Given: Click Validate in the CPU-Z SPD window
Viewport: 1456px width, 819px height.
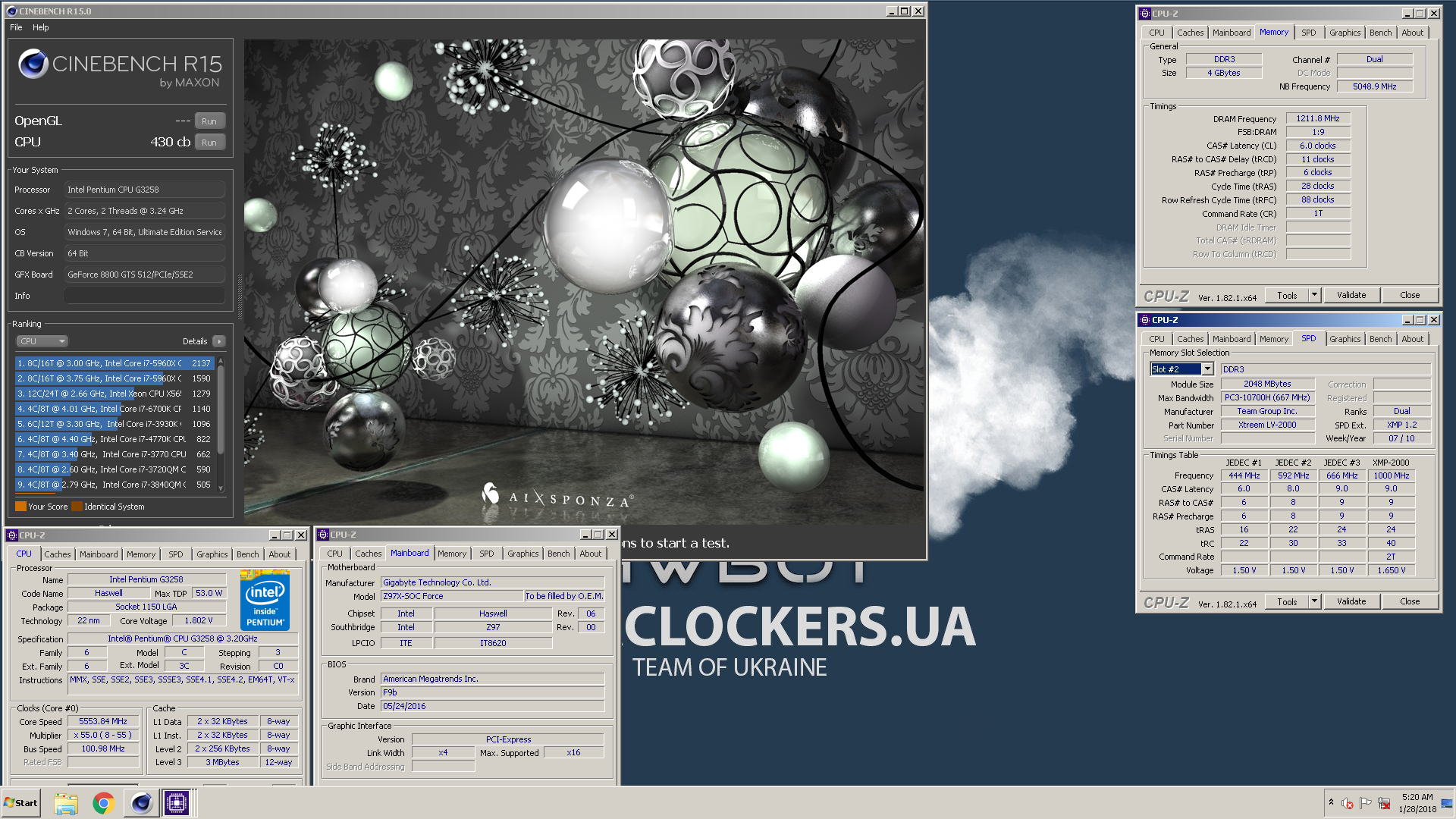Looking at the screenshot, I should pos(1351,601).
